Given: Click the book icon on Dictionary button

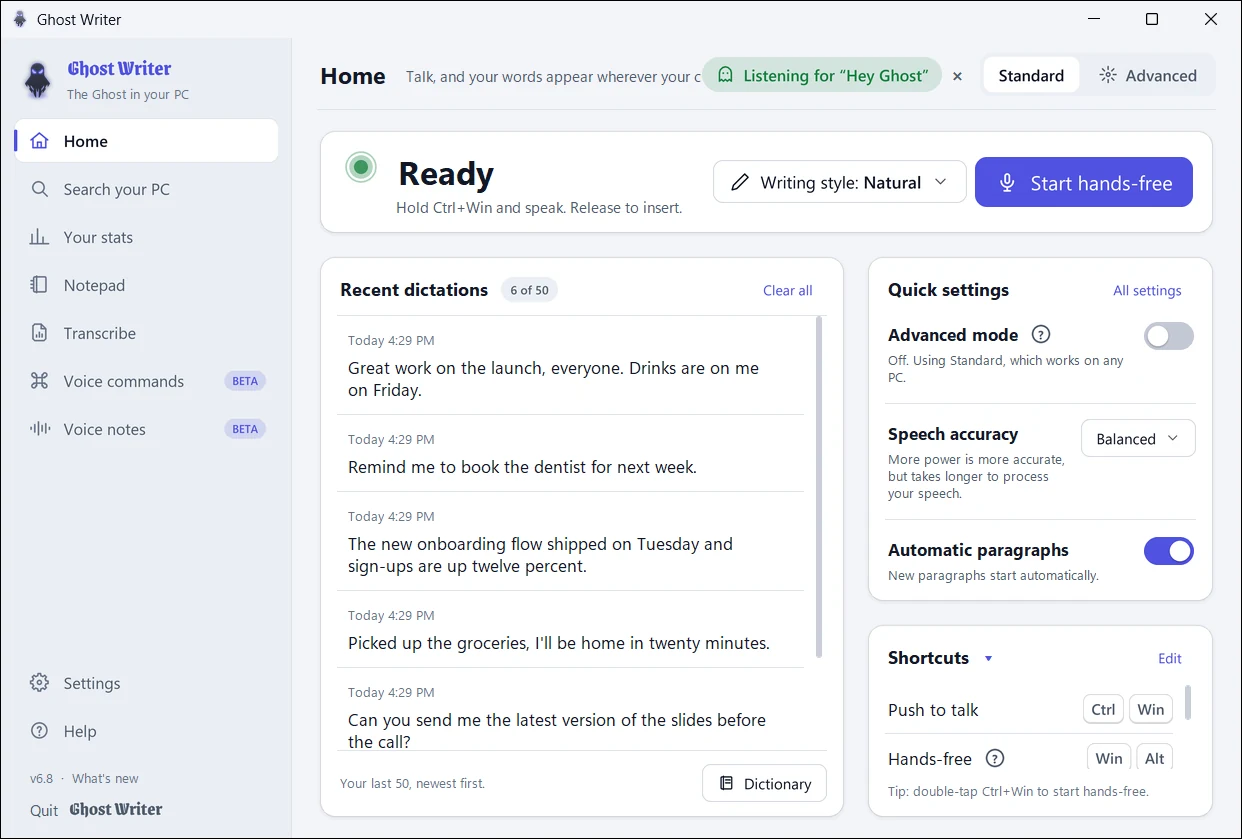Looking at the screenshot, I should pos(727,784).
